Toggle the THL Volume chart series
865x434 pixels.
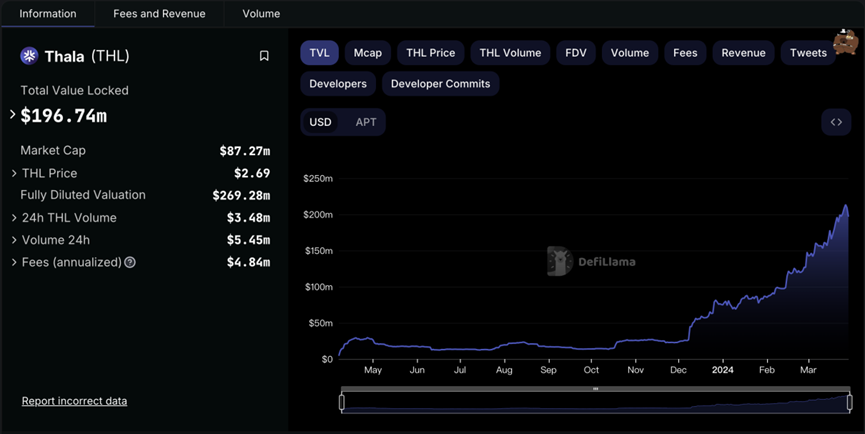510,53
